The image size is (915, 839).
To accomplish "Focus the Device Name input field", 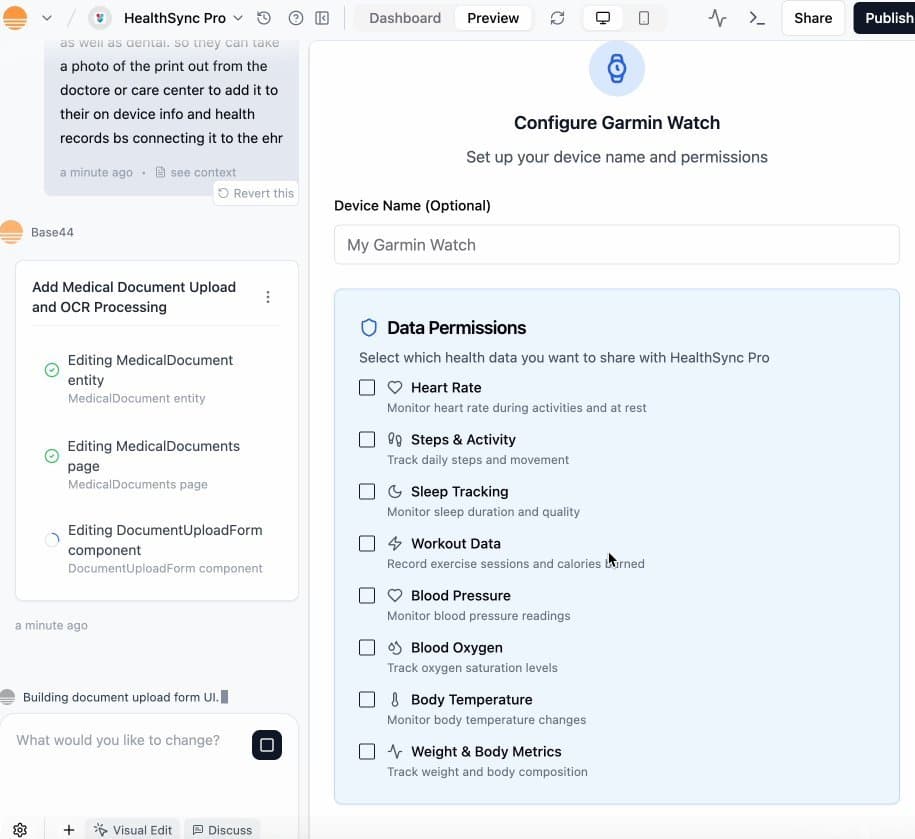I will click(617, 244).
